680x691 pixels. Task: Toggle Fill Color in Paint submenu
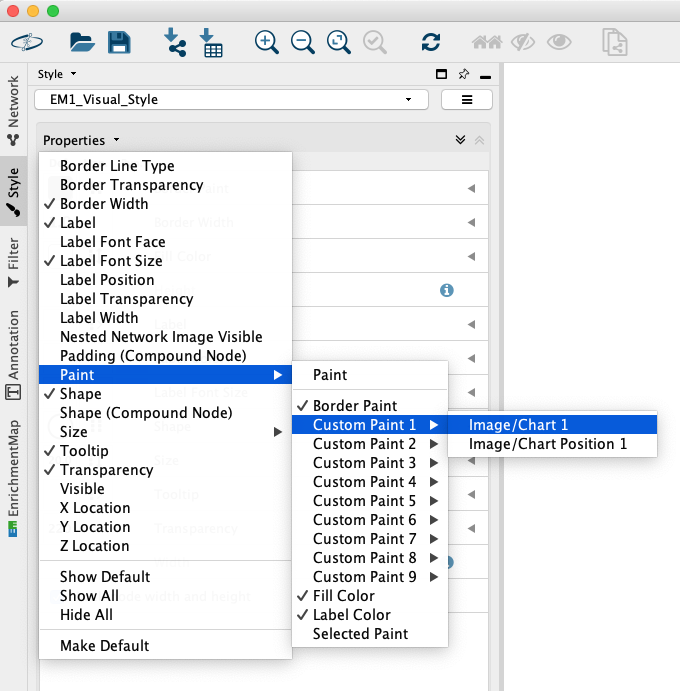(370, 595)
